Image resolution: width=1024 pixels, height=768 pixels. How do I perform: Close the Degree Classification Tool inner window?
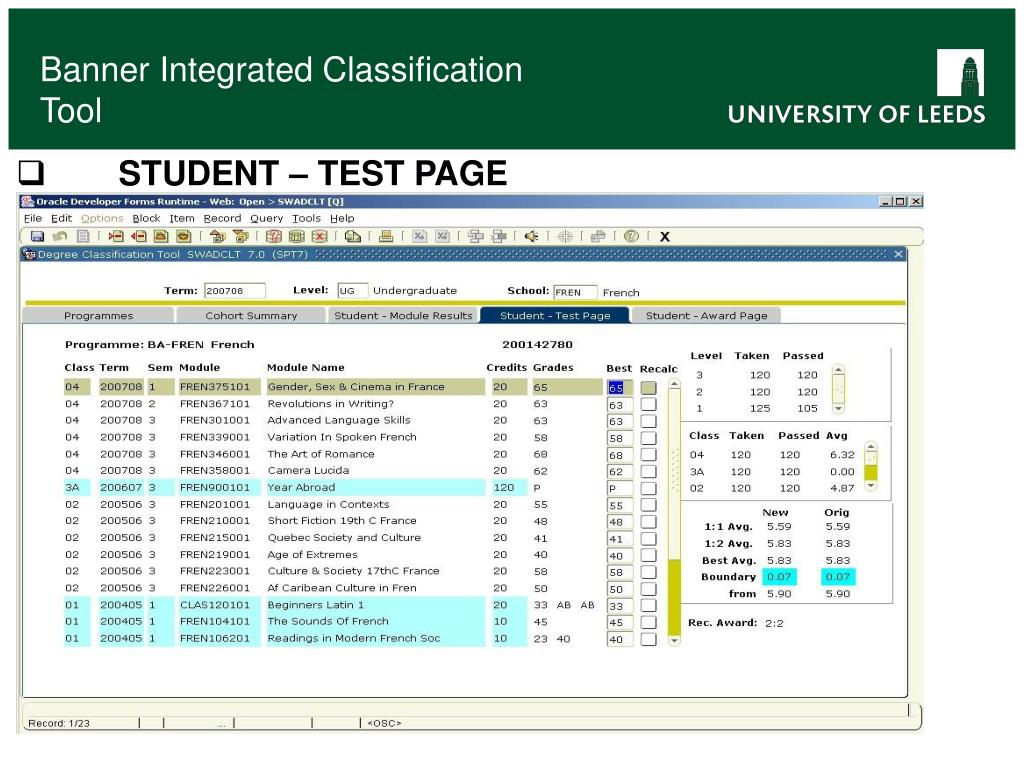click(x=899, y=254)
